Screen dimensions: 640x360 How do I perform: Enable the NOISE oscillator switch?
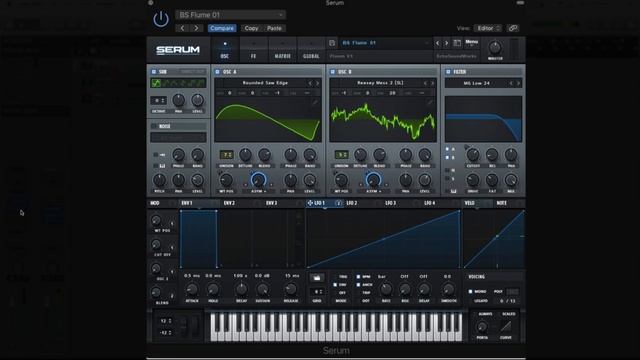(154, 126)
